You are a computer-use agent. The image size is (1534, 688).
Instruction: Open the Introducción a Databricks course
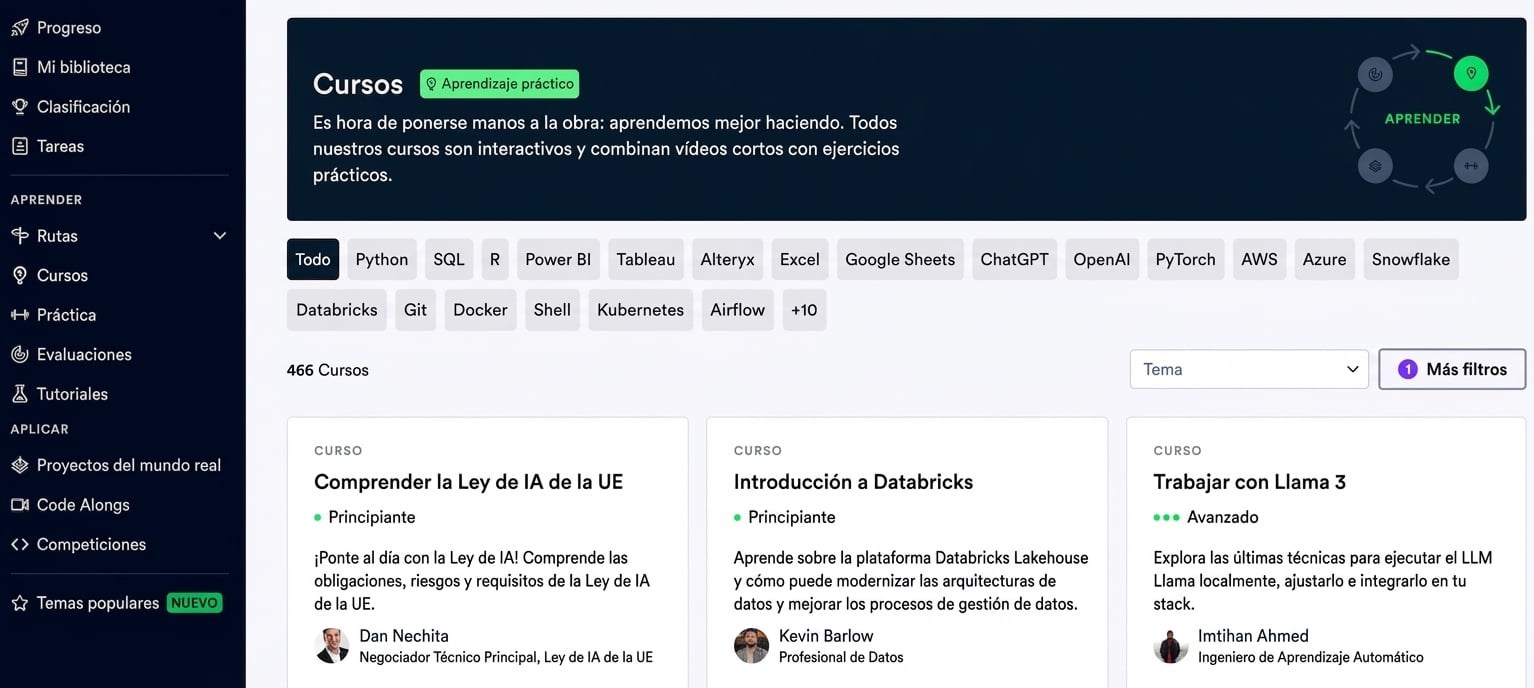coord(853,481)
